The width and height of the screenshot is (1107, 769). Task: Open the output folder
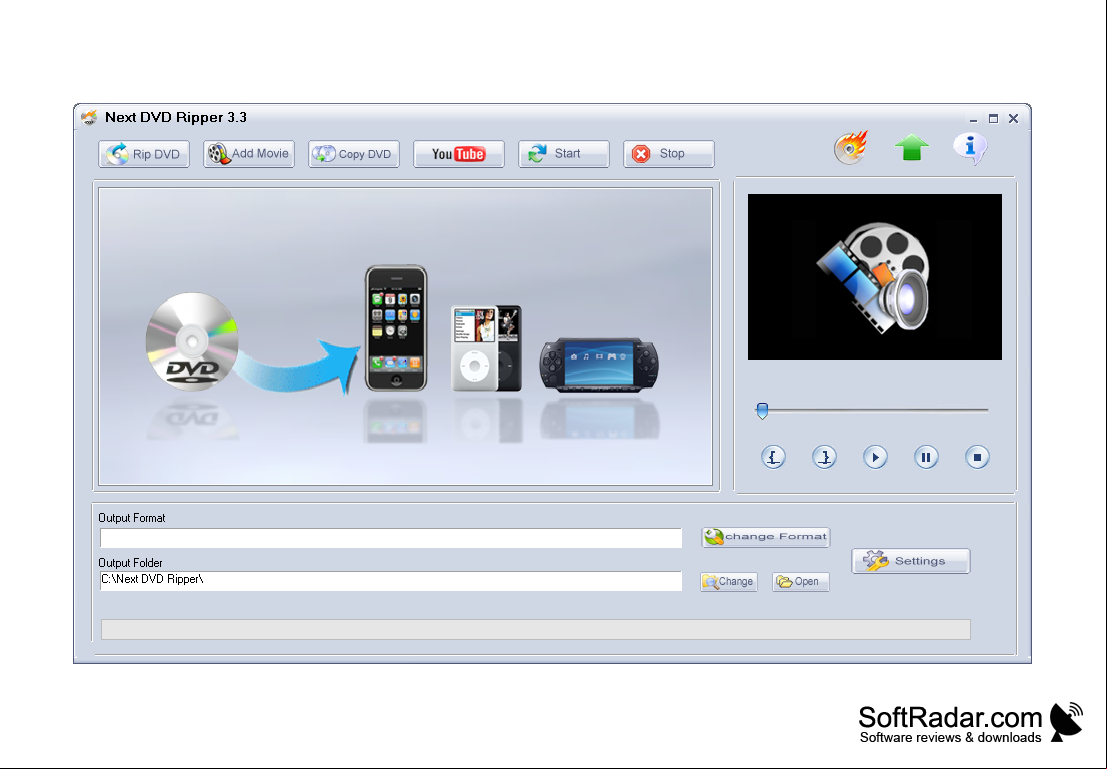point(801,581)
